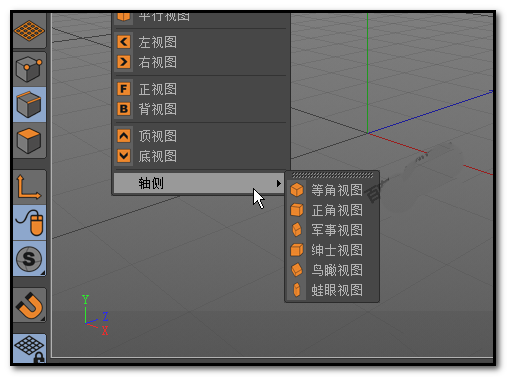Choose 左视图 left view
This screenshot has width=507, height=377.
tap(201, 42)
